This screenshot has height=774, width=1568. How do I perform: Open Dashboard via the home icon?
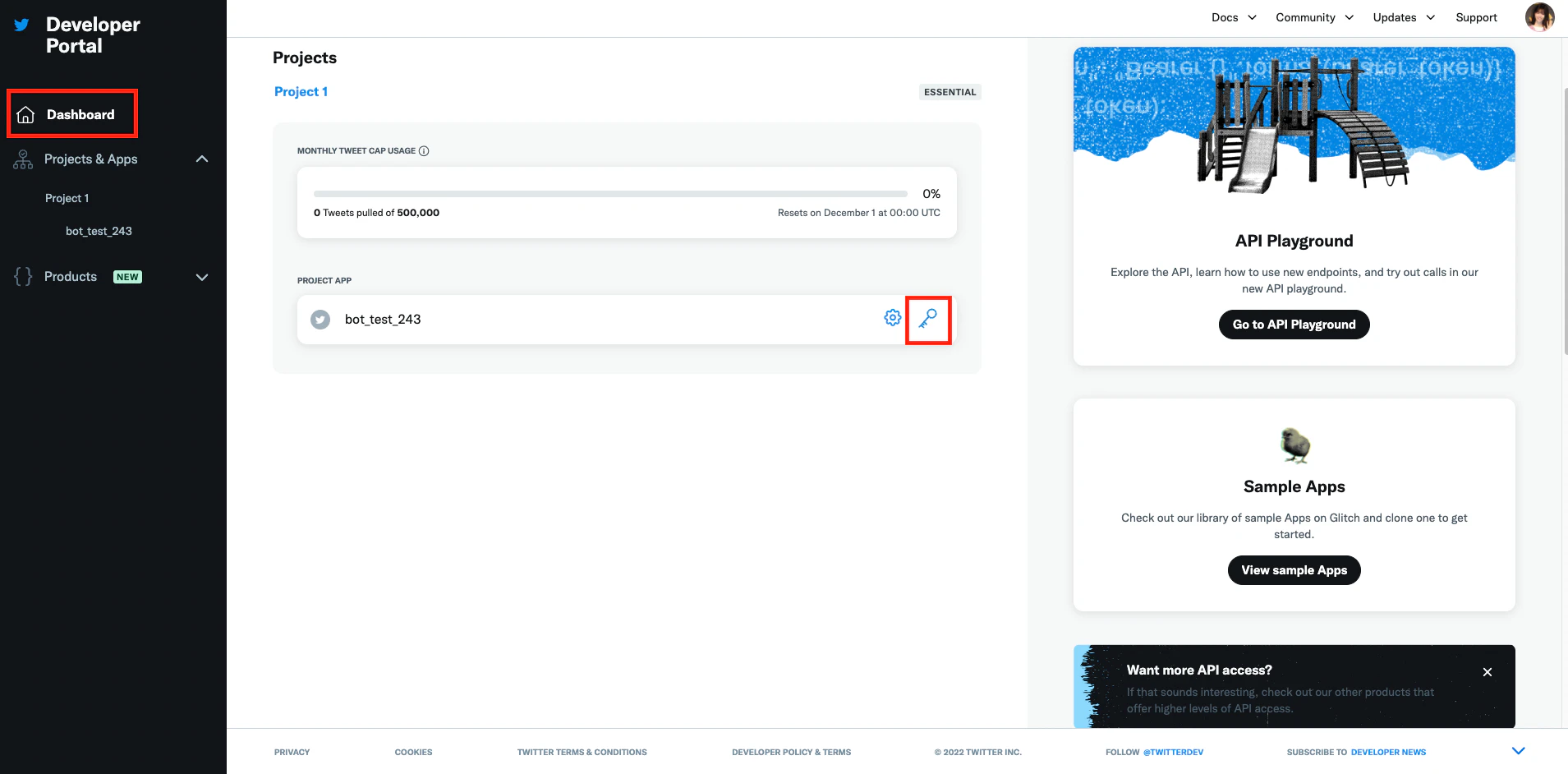pyautogui.click(x=26, y=115)
